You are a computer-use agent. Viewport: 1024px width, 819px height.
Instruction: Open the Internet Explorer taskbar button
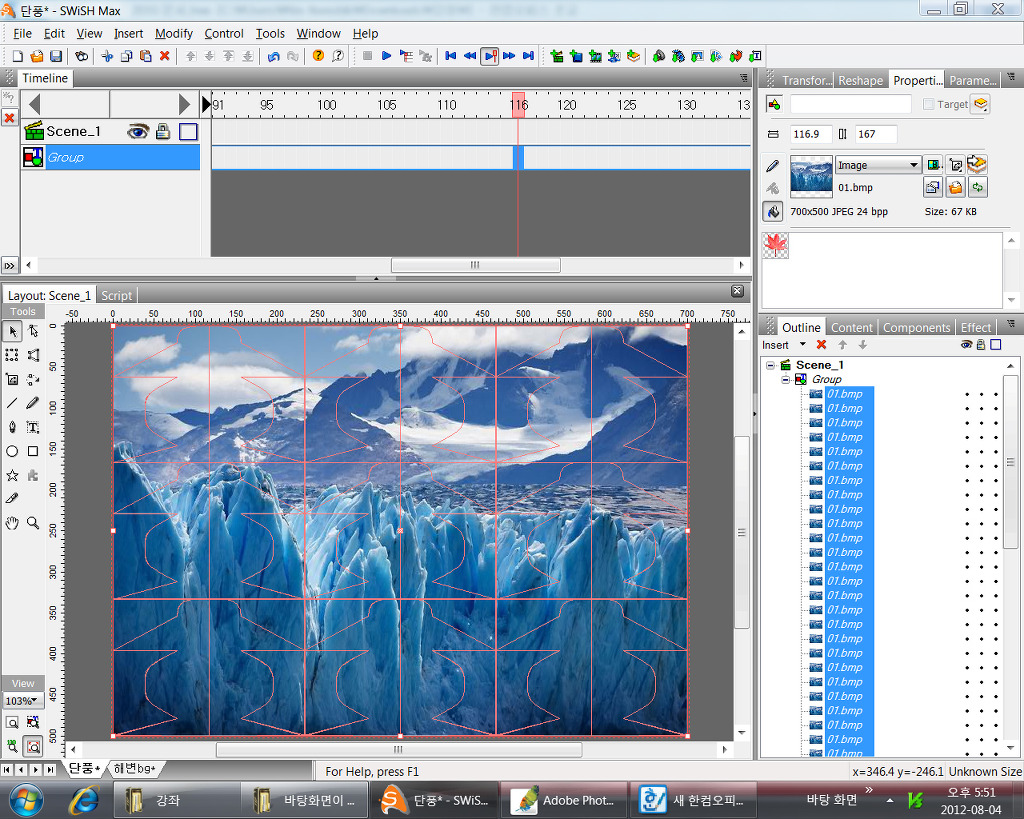click(x=86, y=799)
